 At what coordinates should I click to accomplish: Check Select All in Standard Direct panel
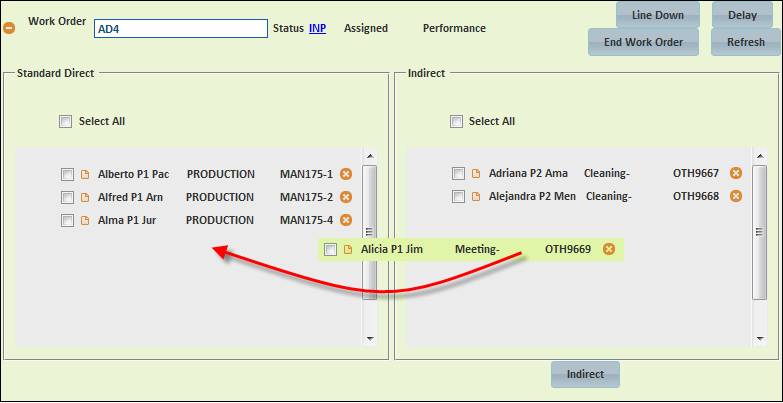tap(65, 121)
